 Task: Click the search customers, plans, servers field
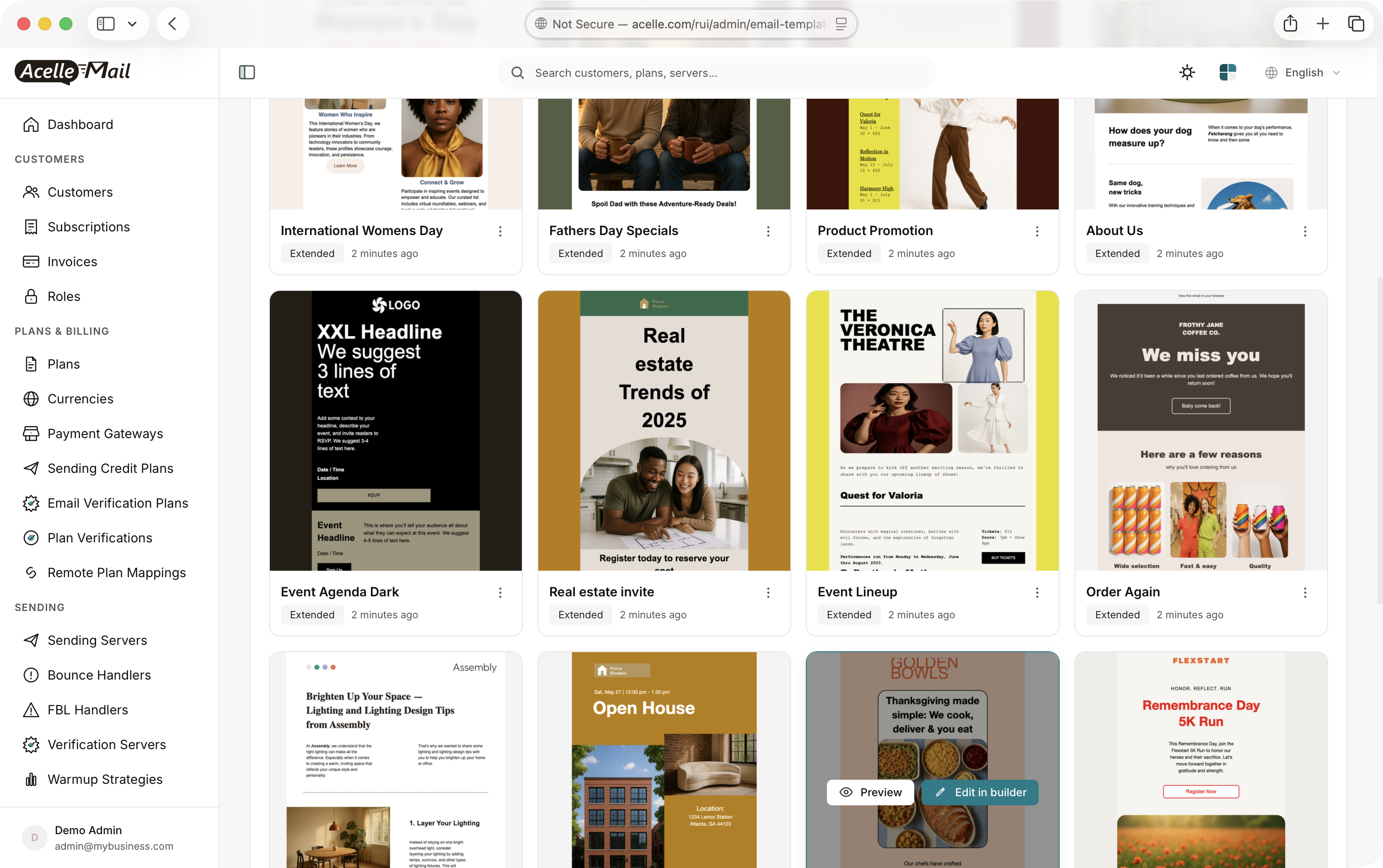(x=717, y=73)
